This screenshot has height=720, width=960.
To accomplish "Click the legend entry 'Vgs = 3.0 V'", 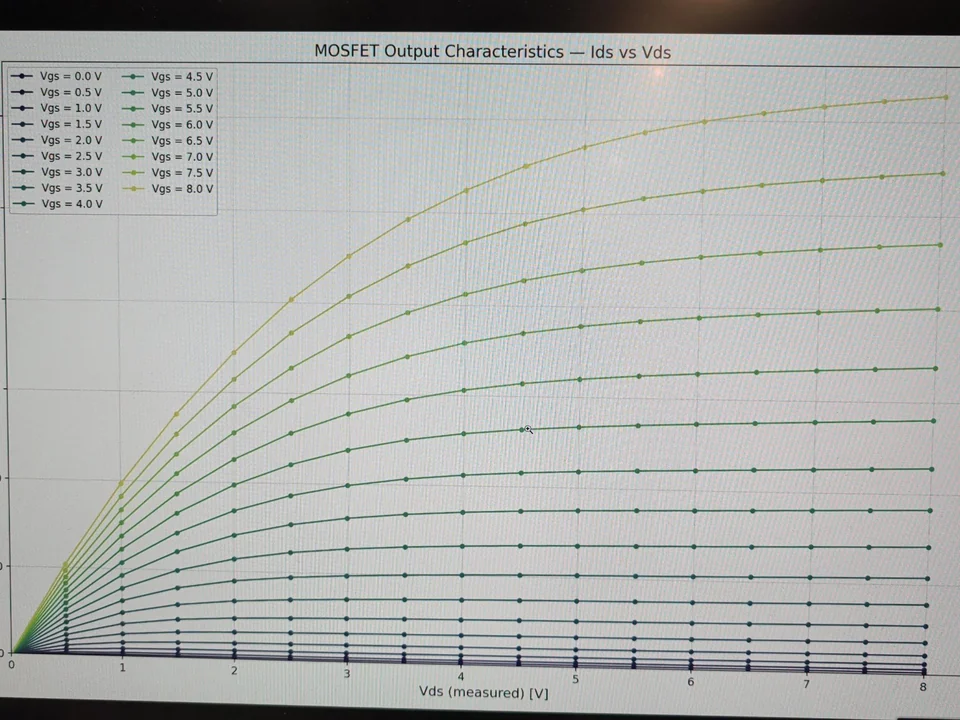I will [x=57, y=171].
